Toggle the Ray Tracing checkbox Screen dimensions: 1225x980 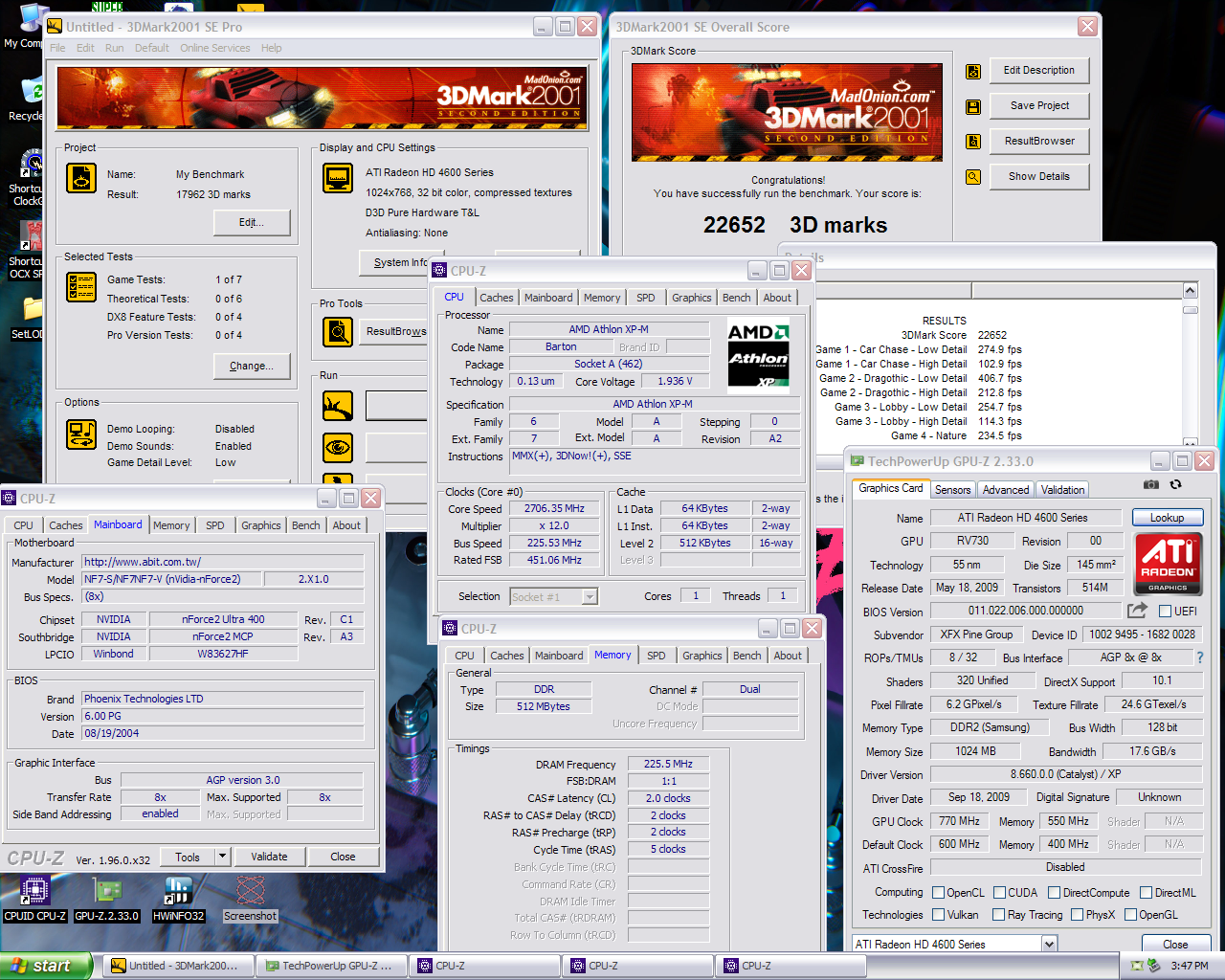(999, 915)
